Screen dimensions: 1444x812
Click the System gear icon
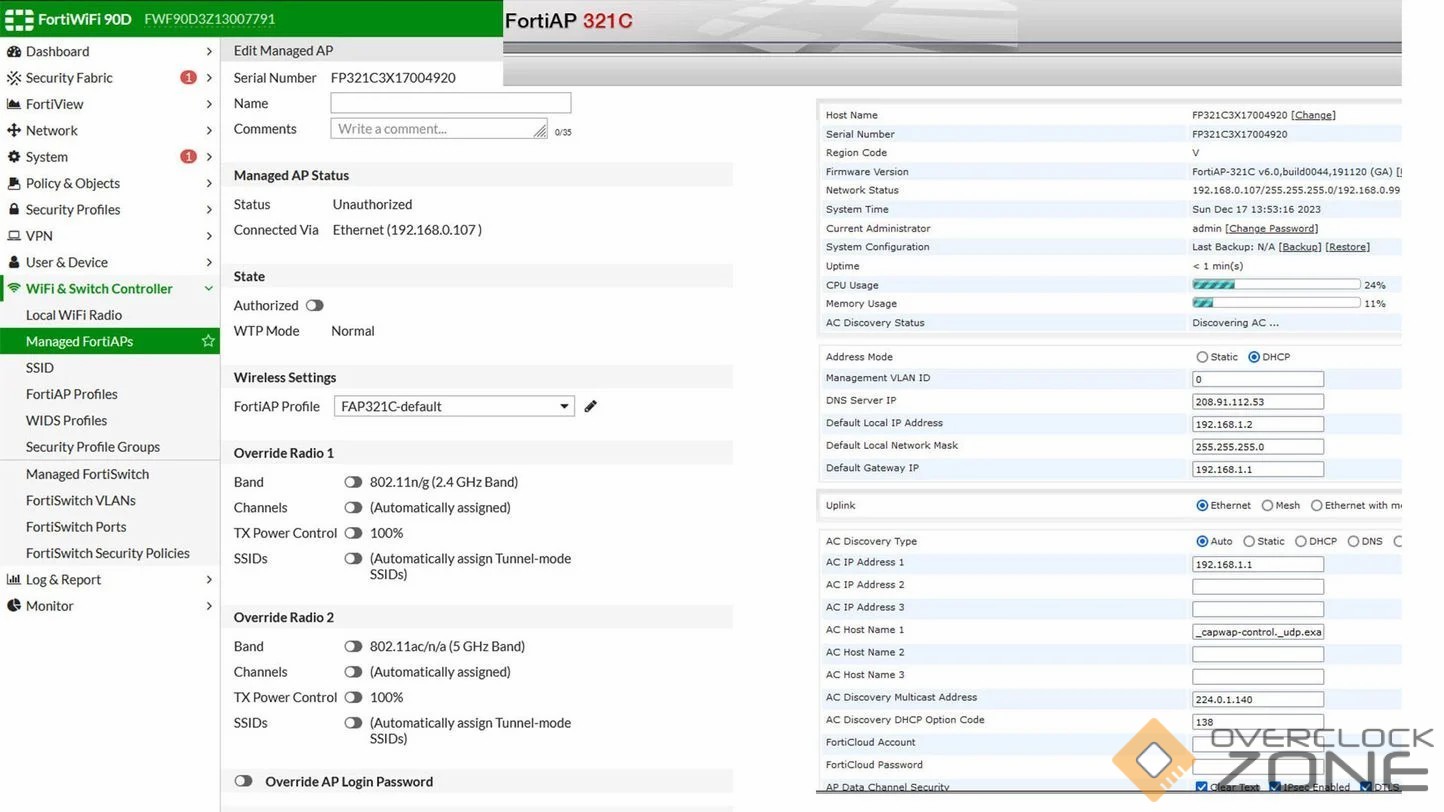tap(14, 157)
